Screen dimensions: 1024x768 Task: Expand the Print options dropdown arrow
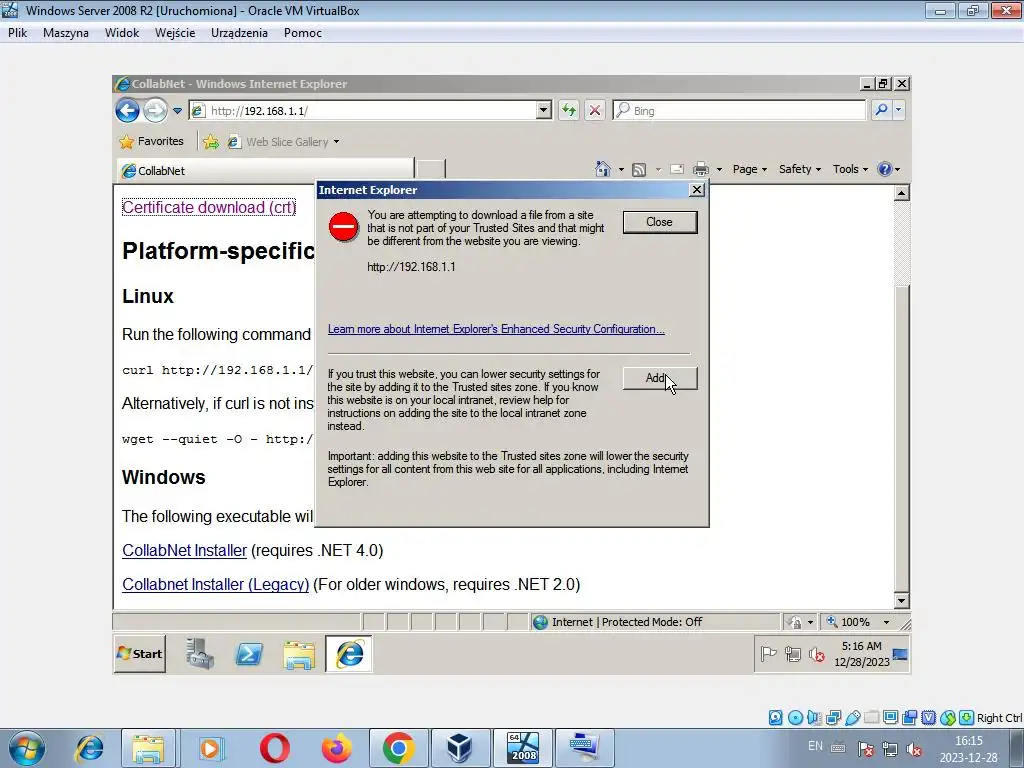tap(719, 170)
